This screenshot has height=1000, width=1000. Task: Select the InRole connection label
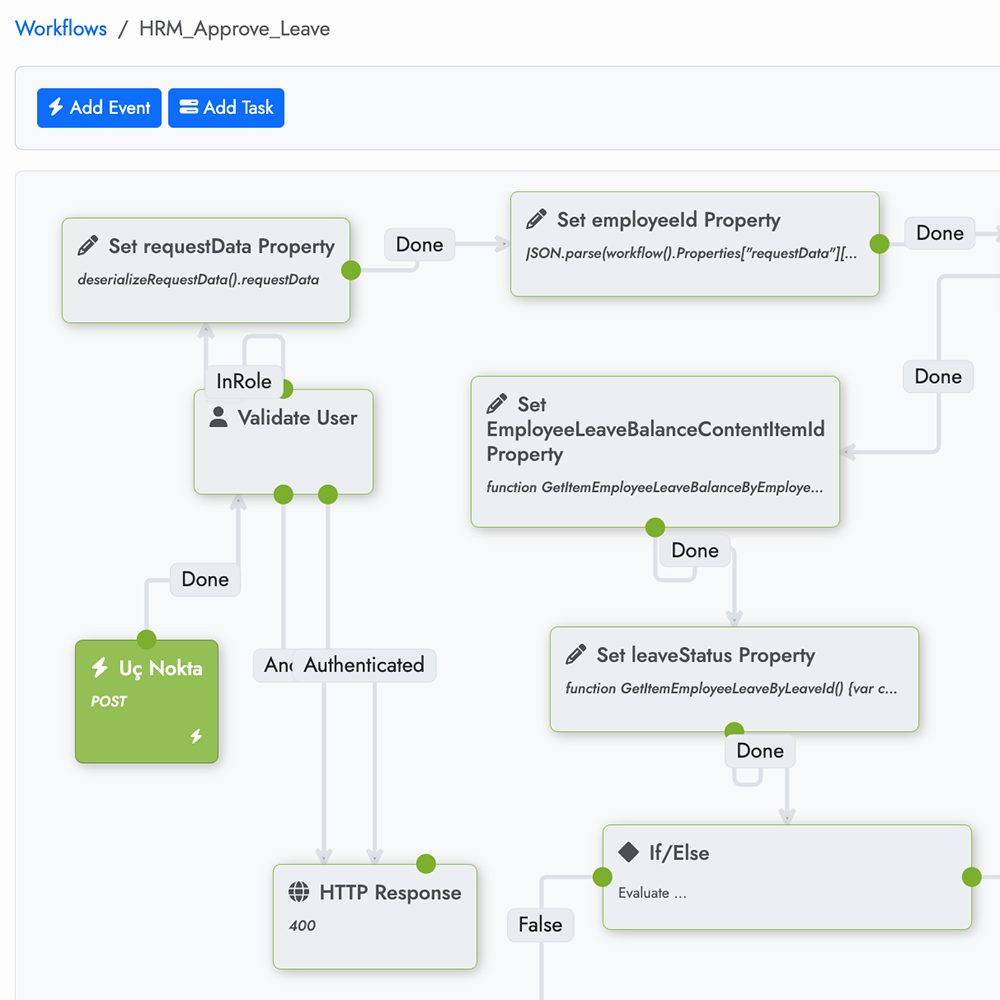(x=243, y=381)
